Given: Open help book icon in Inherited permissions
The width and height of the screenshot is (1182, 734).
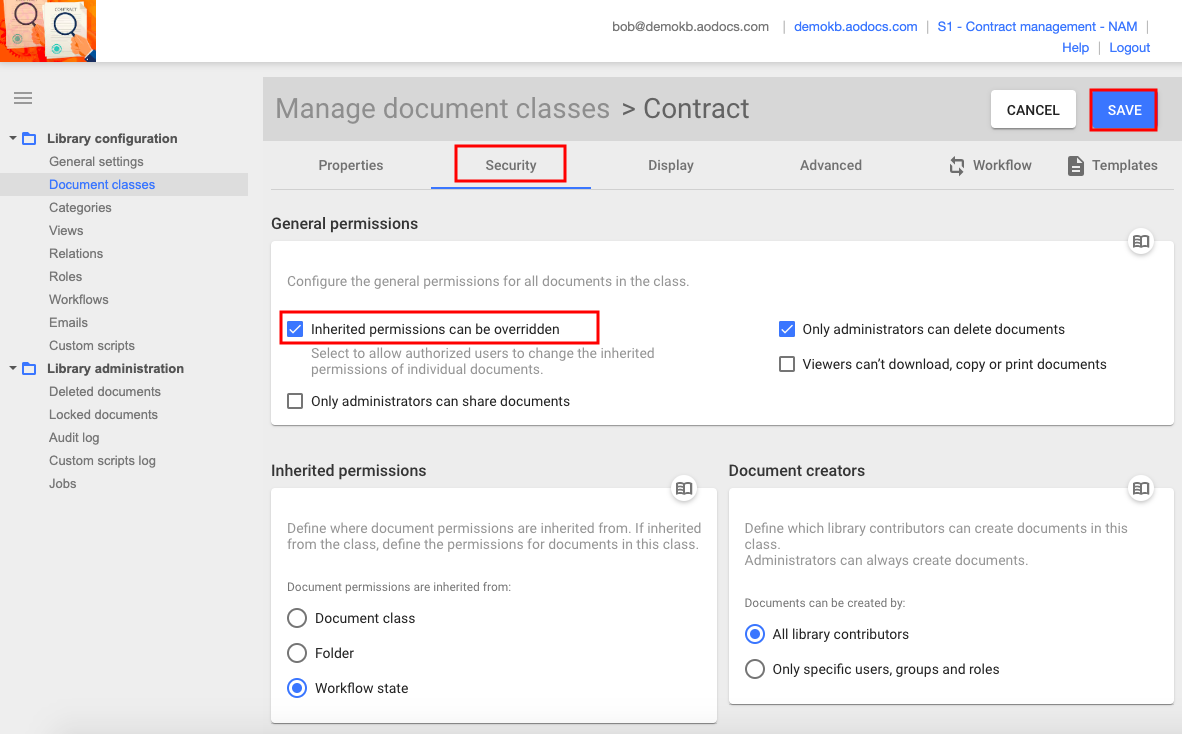Looking at the screenshot, I should tap(684, 488).
